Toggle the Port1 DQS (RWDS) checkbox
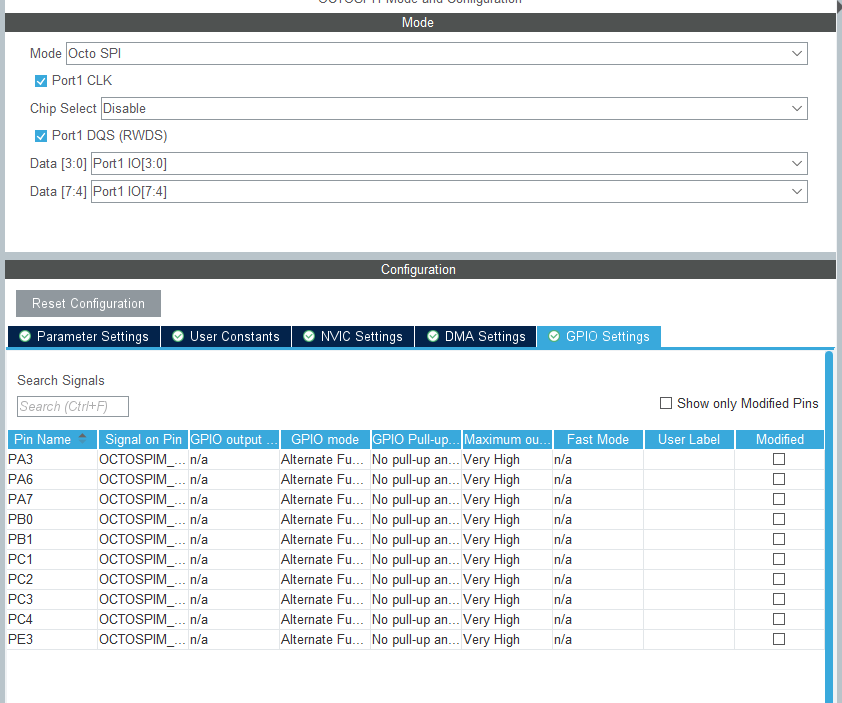 [41, 136]
